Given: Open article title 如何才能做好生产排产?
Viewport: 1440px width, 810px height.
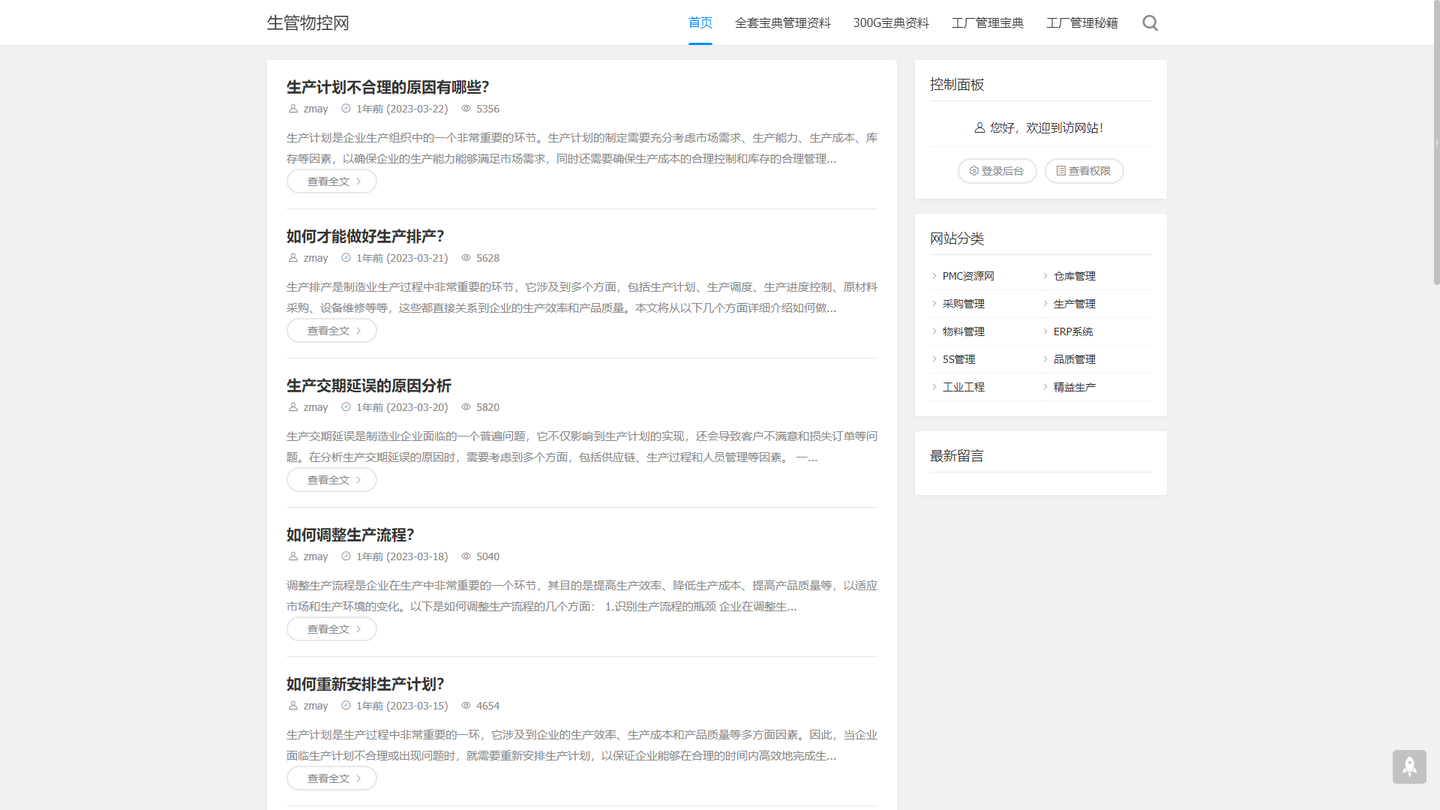Looking at the screenshot, I should [x=366, y=236].
